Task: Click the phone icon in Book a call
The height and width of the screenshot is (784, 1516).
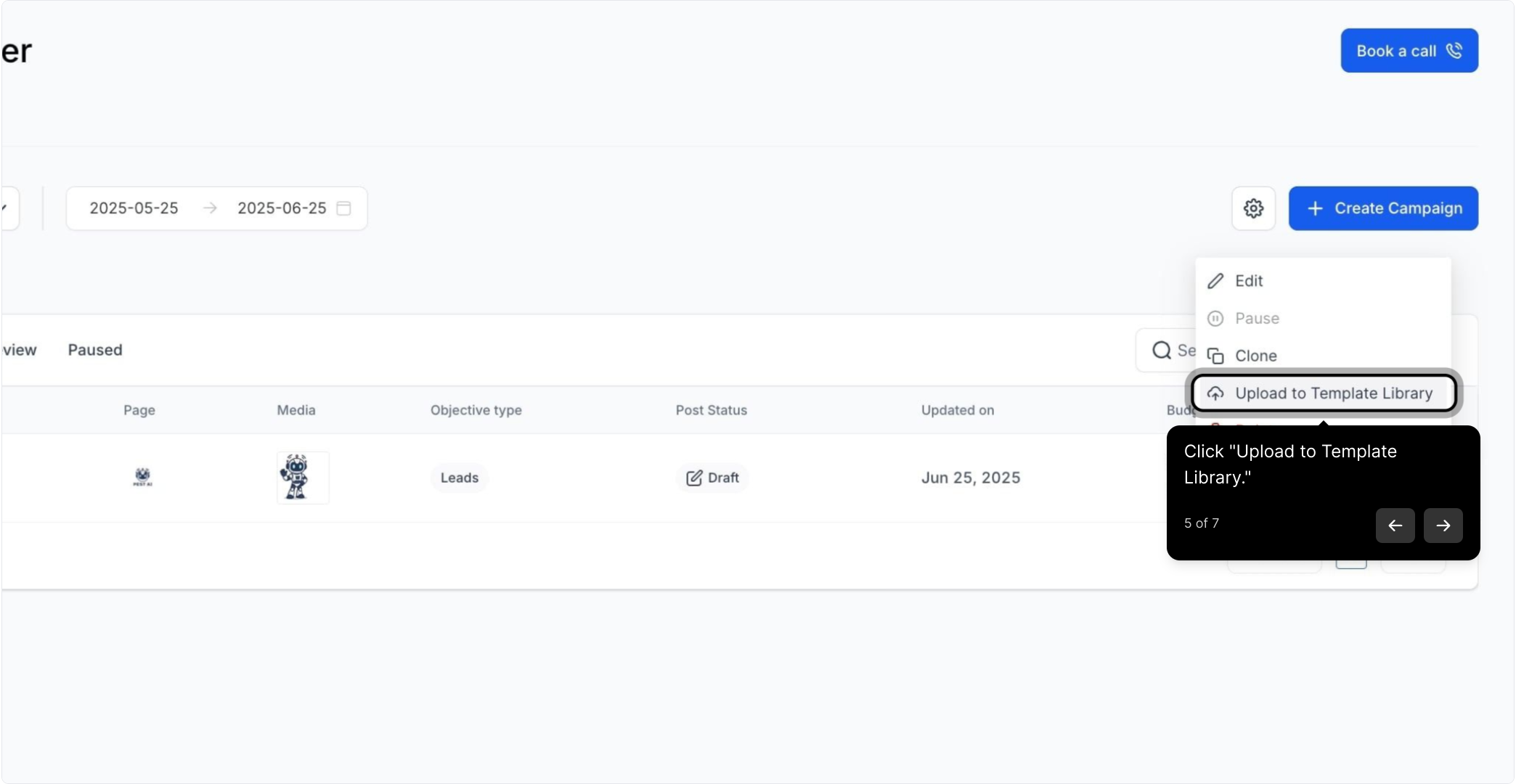Action: click(1454, 51)
